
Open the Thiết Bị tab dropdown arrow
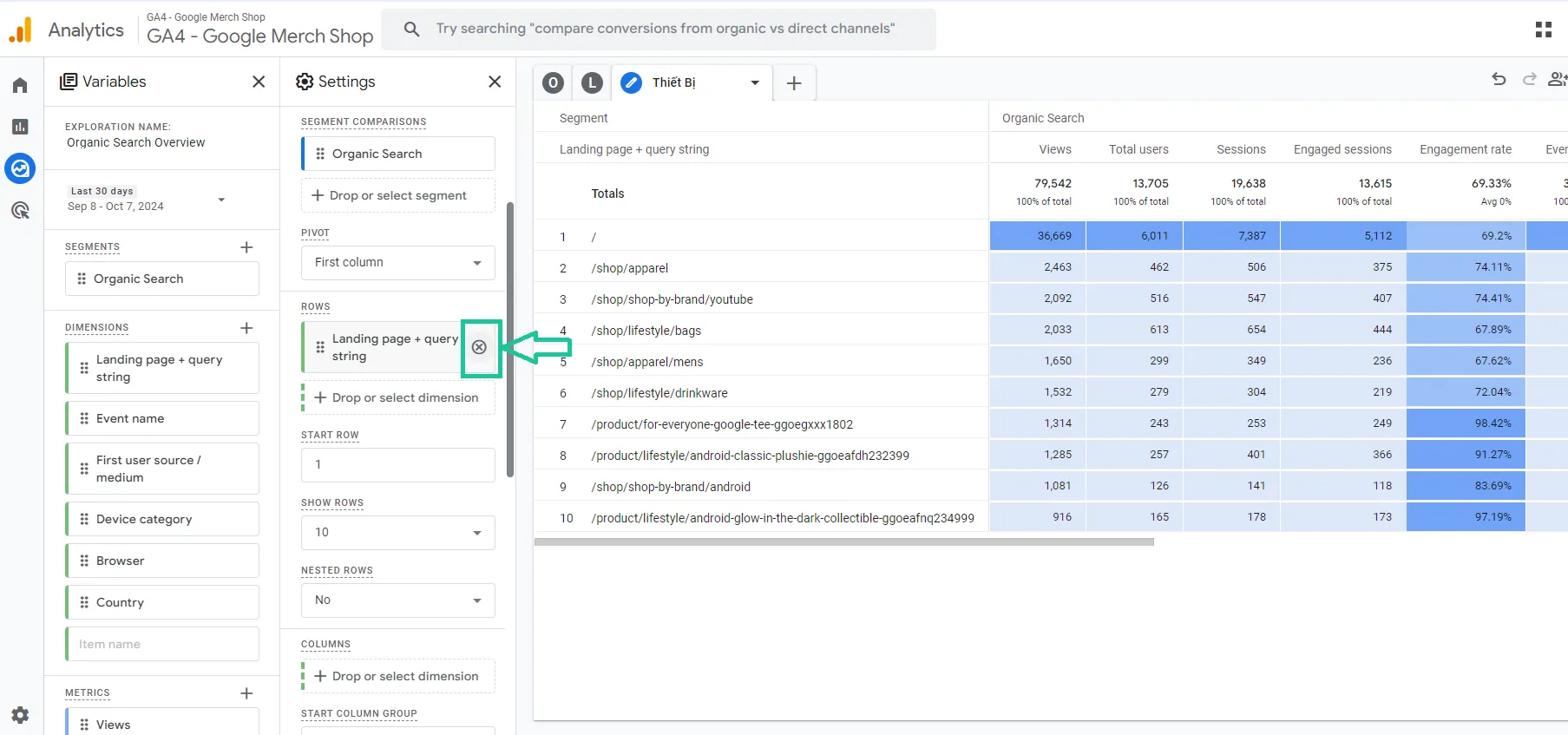tap(755, 83)
